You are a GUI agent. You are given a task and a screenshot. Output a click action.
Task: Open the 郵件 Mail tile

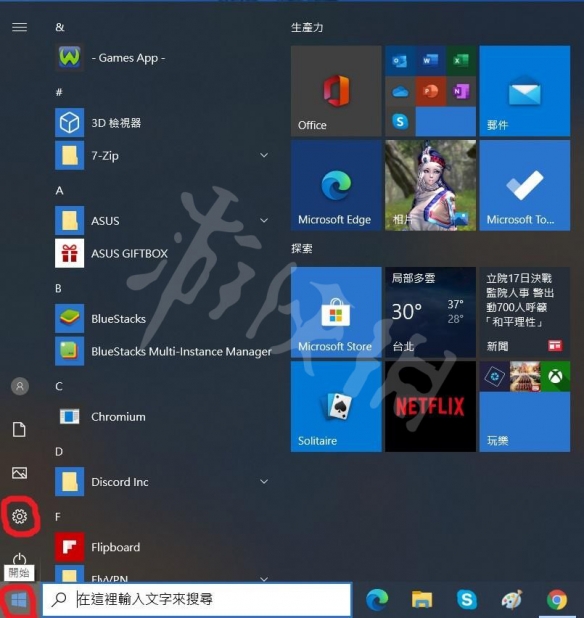pos(525,91)
